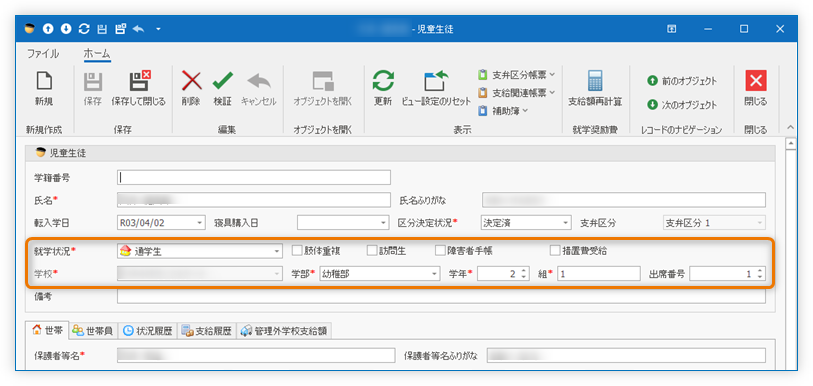Toggle the 措置費受給 checkbox
Screen dimensions: 813x386
(x=555, y=251)
